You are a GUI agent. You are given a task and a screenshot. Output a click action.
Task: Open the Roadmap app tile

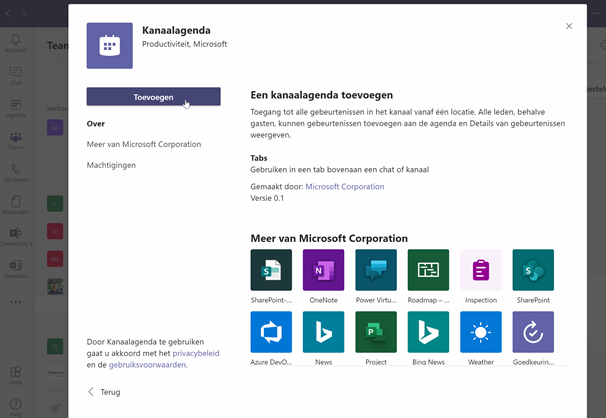(428, 270)
